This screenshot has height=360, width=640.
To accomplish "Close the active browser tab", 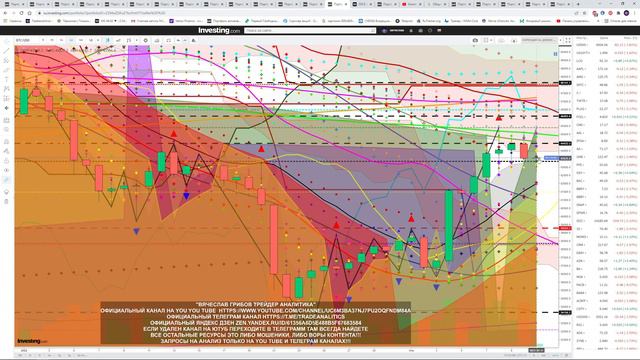I will tap(346, 4).
